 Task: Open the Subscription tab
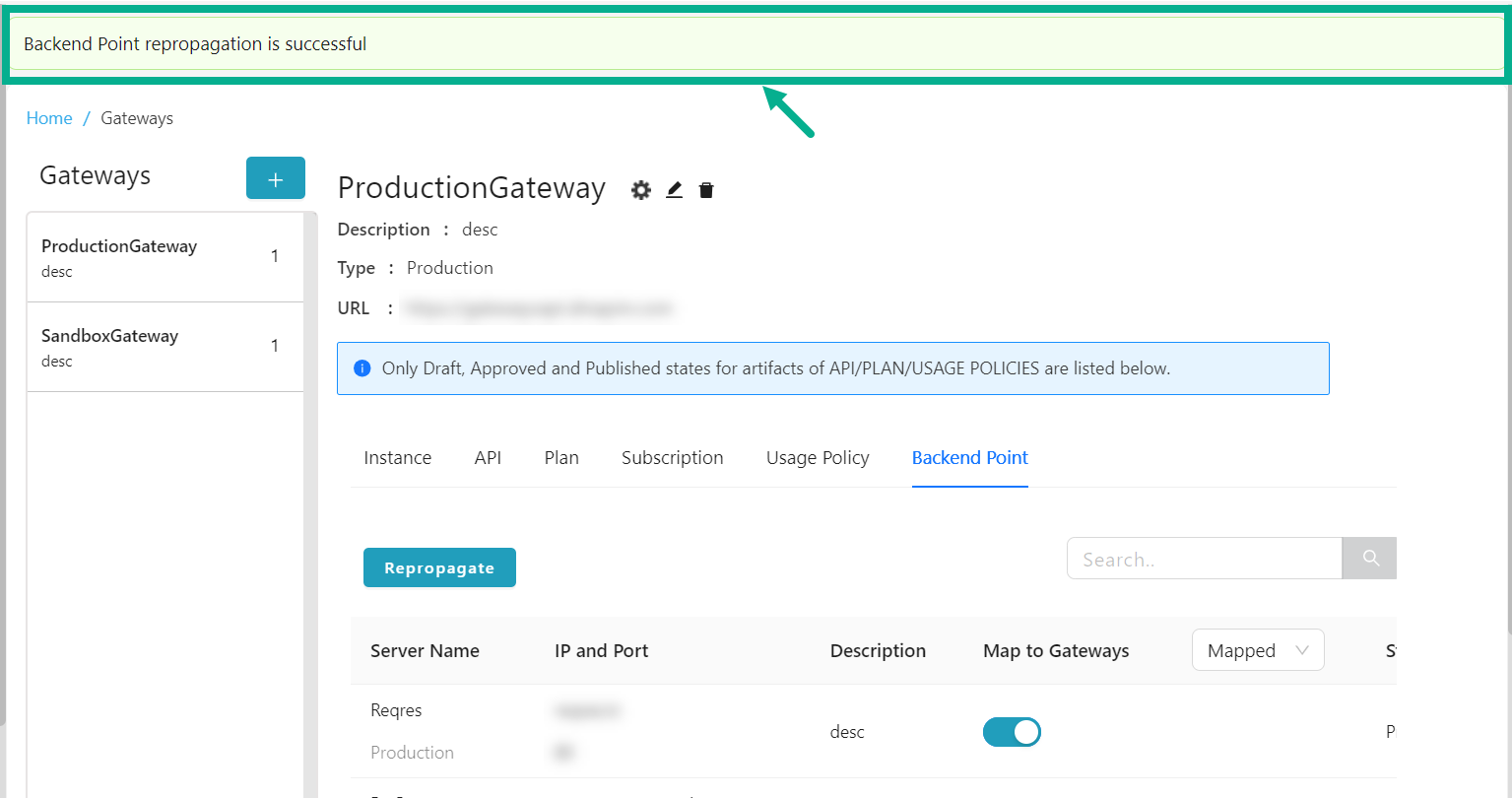click(x=672, y=457)
